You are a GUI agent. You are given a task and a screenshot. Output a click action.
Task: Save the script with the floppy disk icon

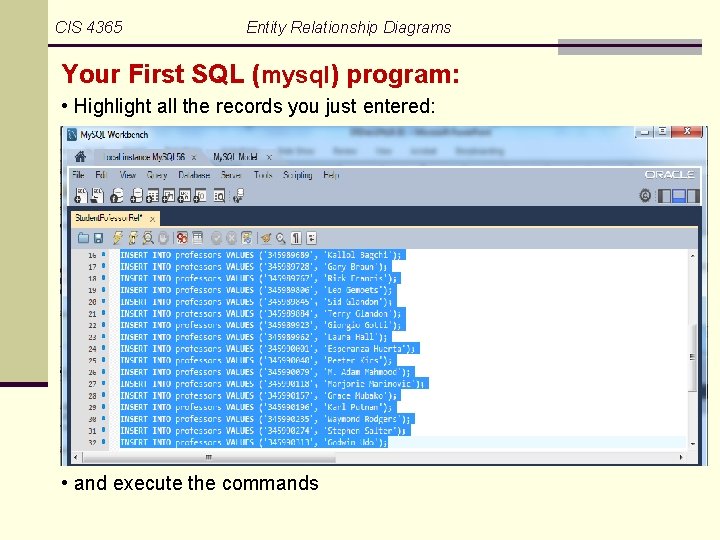tap(98, 238)
